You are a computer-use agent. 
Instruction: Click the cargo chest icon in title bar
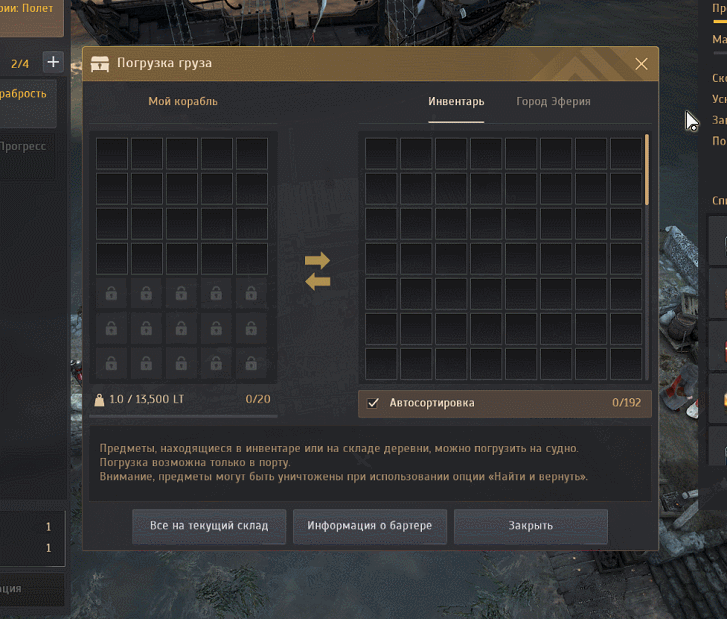pos(100,64)
